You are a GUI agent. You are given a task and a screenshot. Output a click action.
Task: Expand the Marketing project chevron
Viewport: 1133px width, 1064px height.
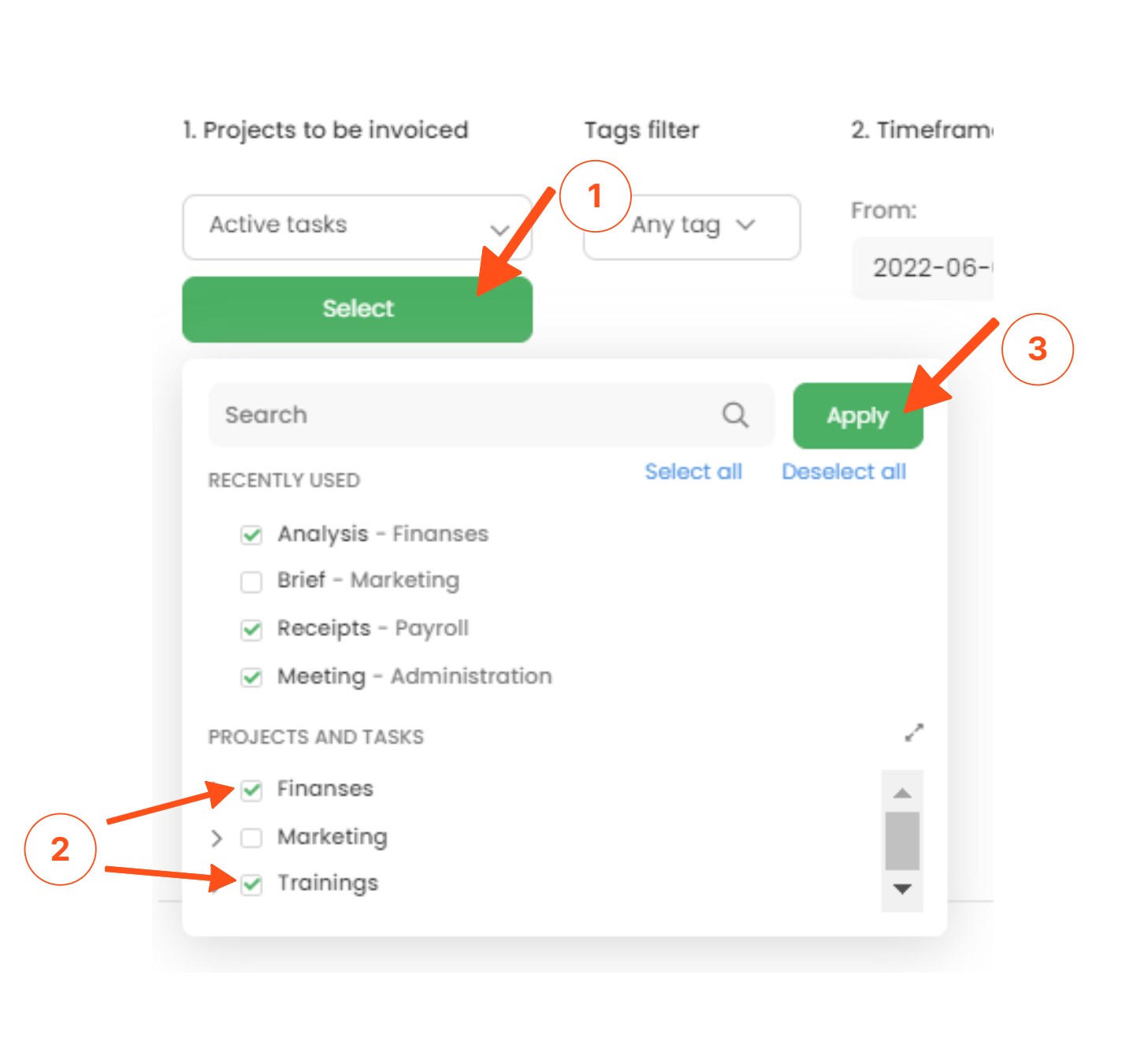pyautogui.click(x=217, y=838)
